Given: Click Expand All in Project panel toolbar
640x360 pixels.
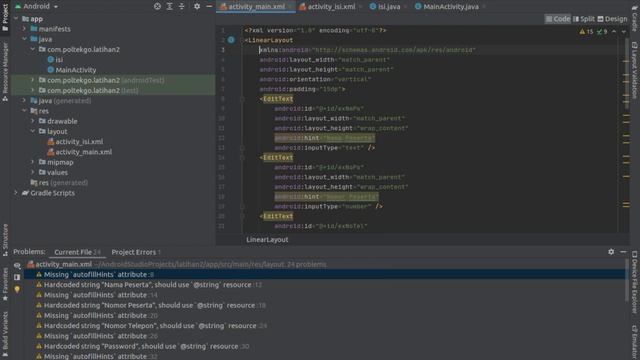Looking at the screenshot, I should coord(169,7).
